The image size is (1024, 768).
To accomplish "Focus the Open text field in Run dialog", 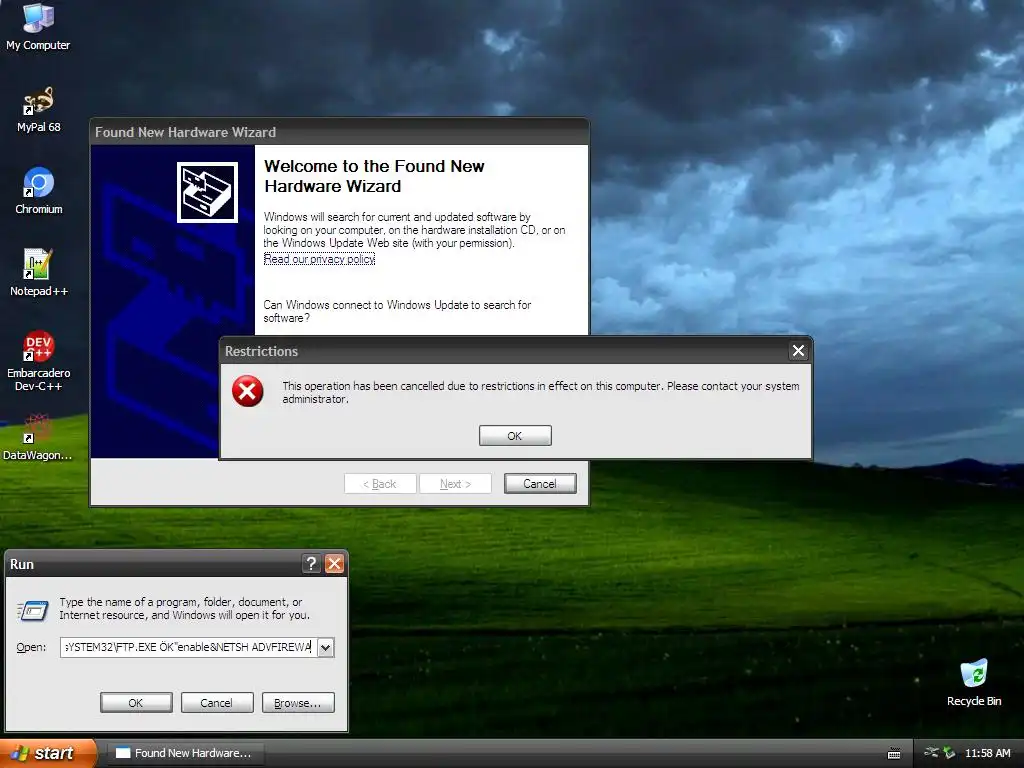I will click(x=189, y=647).
